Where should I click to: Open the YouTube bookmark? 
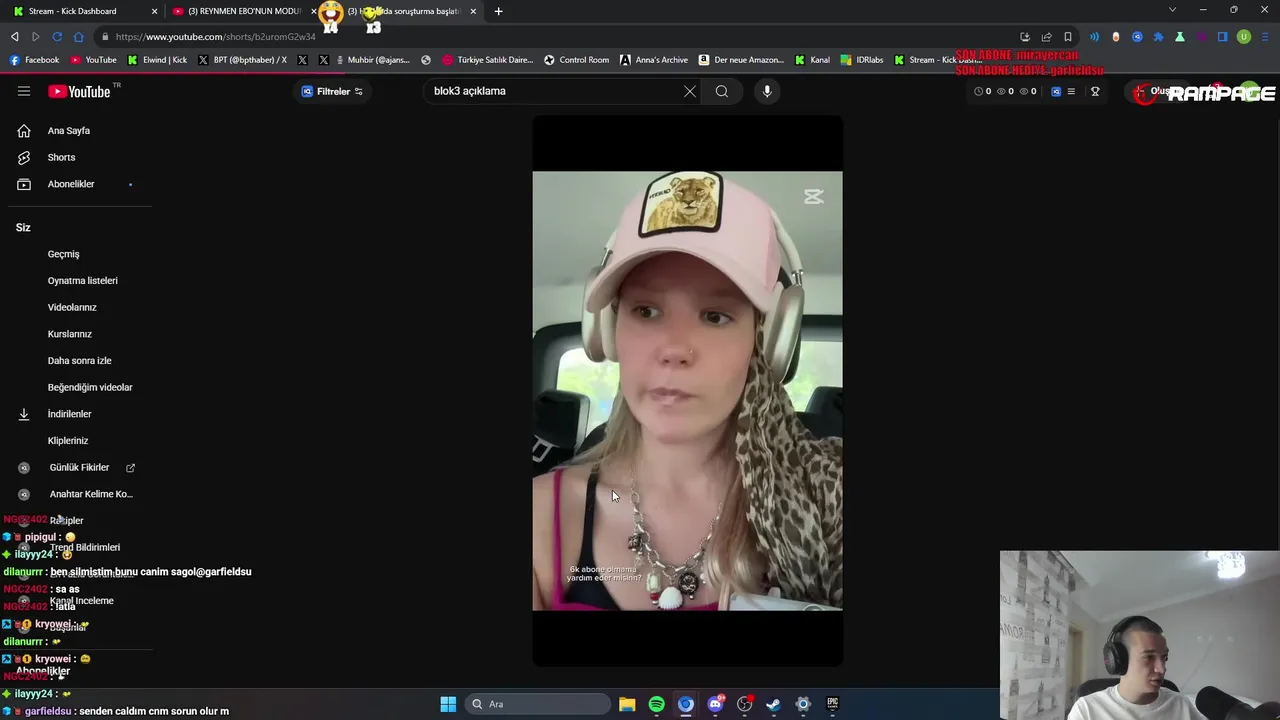pyautogui.click(x=94, y=60)
